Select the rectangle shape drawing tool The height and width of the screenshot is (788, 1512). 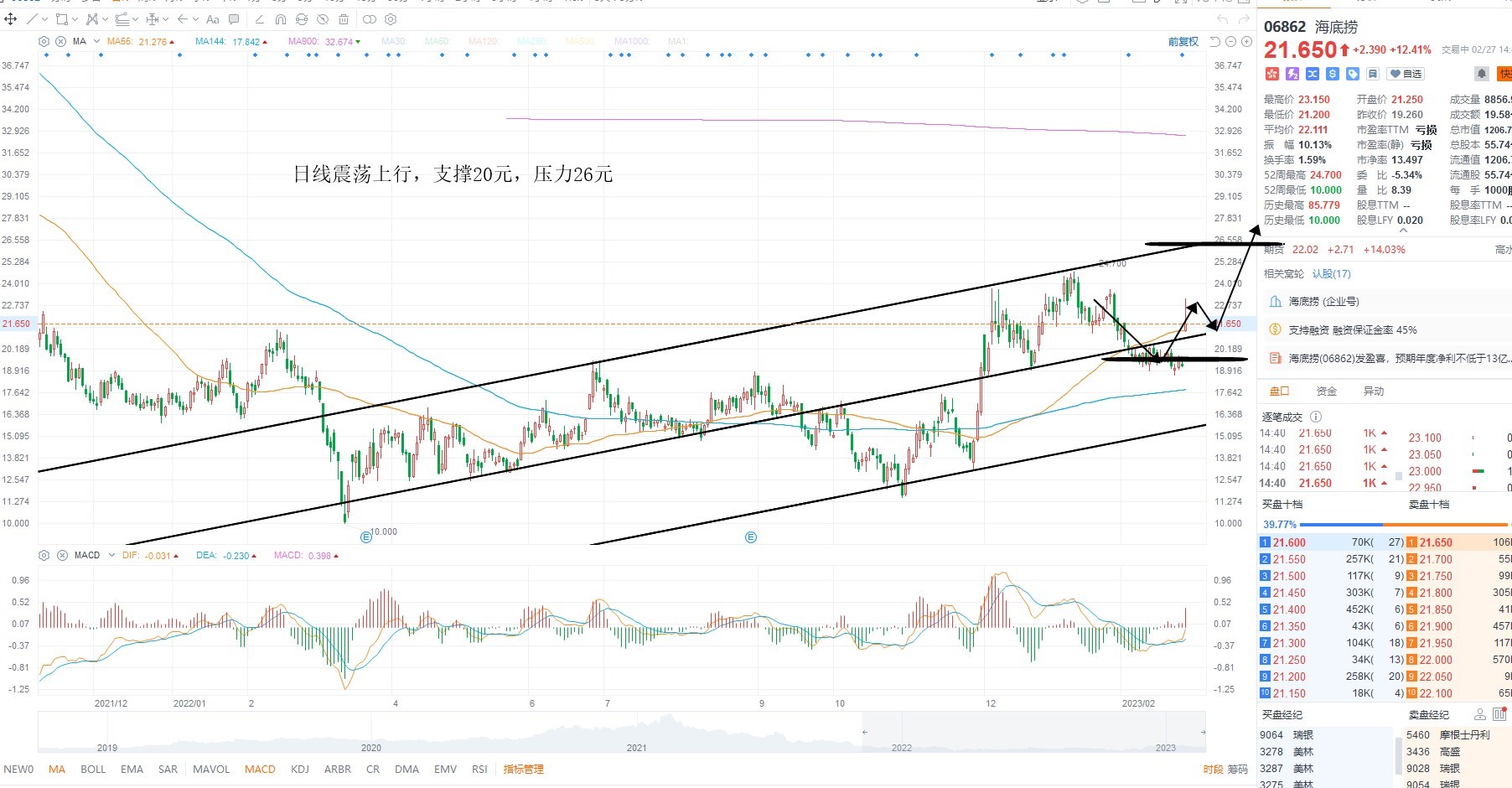(x=62, y=18)
